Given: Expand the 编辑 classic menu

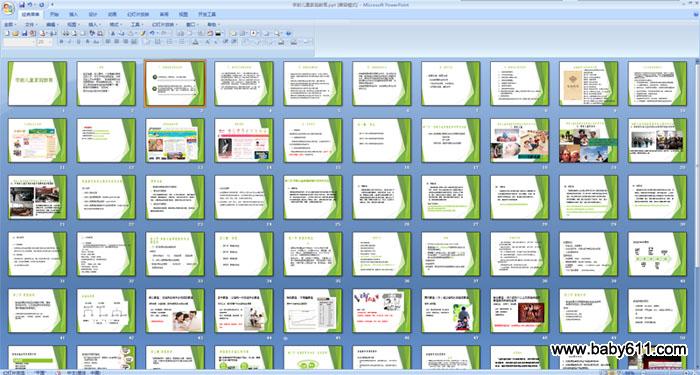Looking at the screenshot, I should [x=52, y=25].
